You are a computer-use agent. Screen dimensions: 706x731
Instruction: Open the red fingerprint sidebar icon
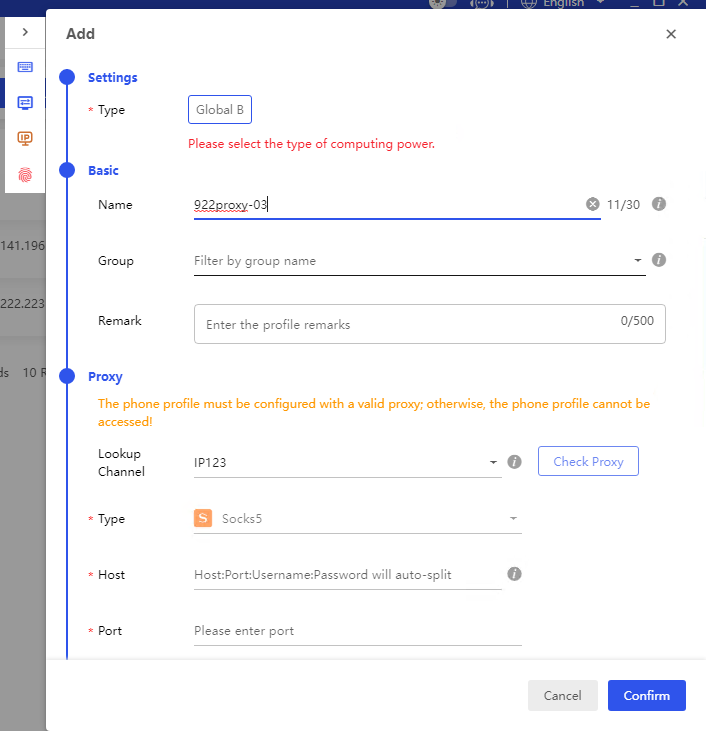click(x=25, y=174)
